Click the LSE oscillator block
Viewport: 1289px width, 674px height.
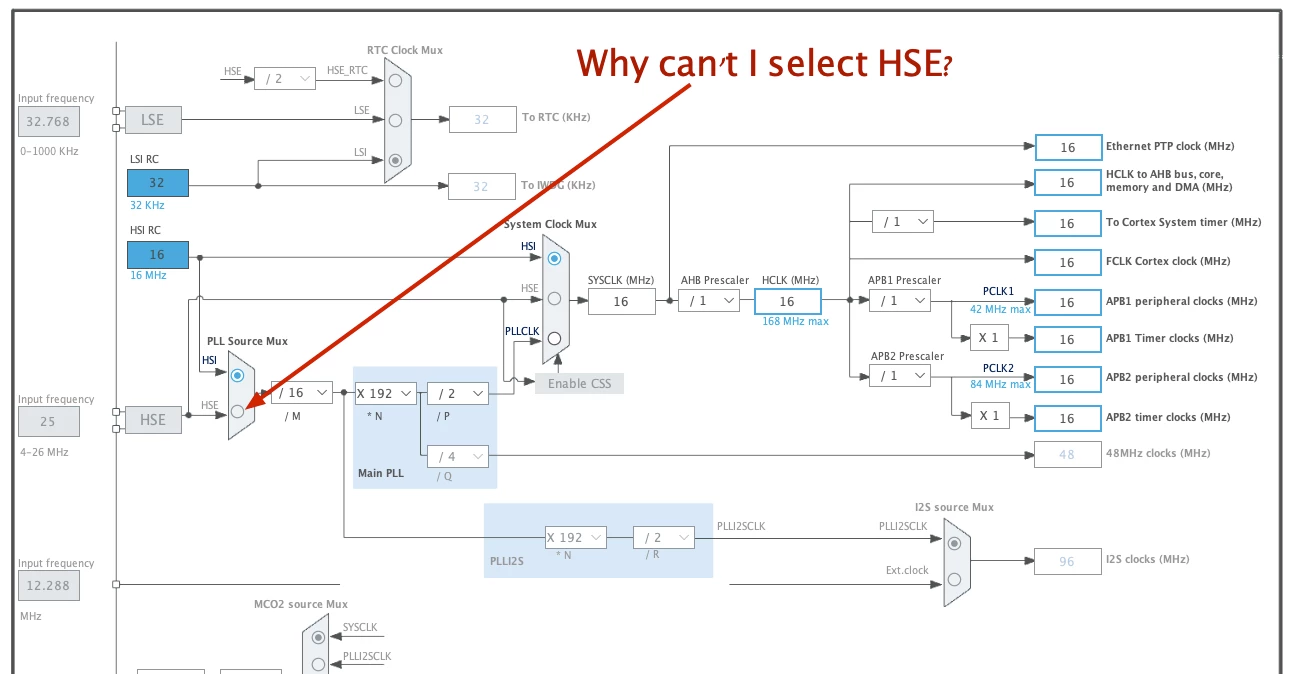point(153,120)
